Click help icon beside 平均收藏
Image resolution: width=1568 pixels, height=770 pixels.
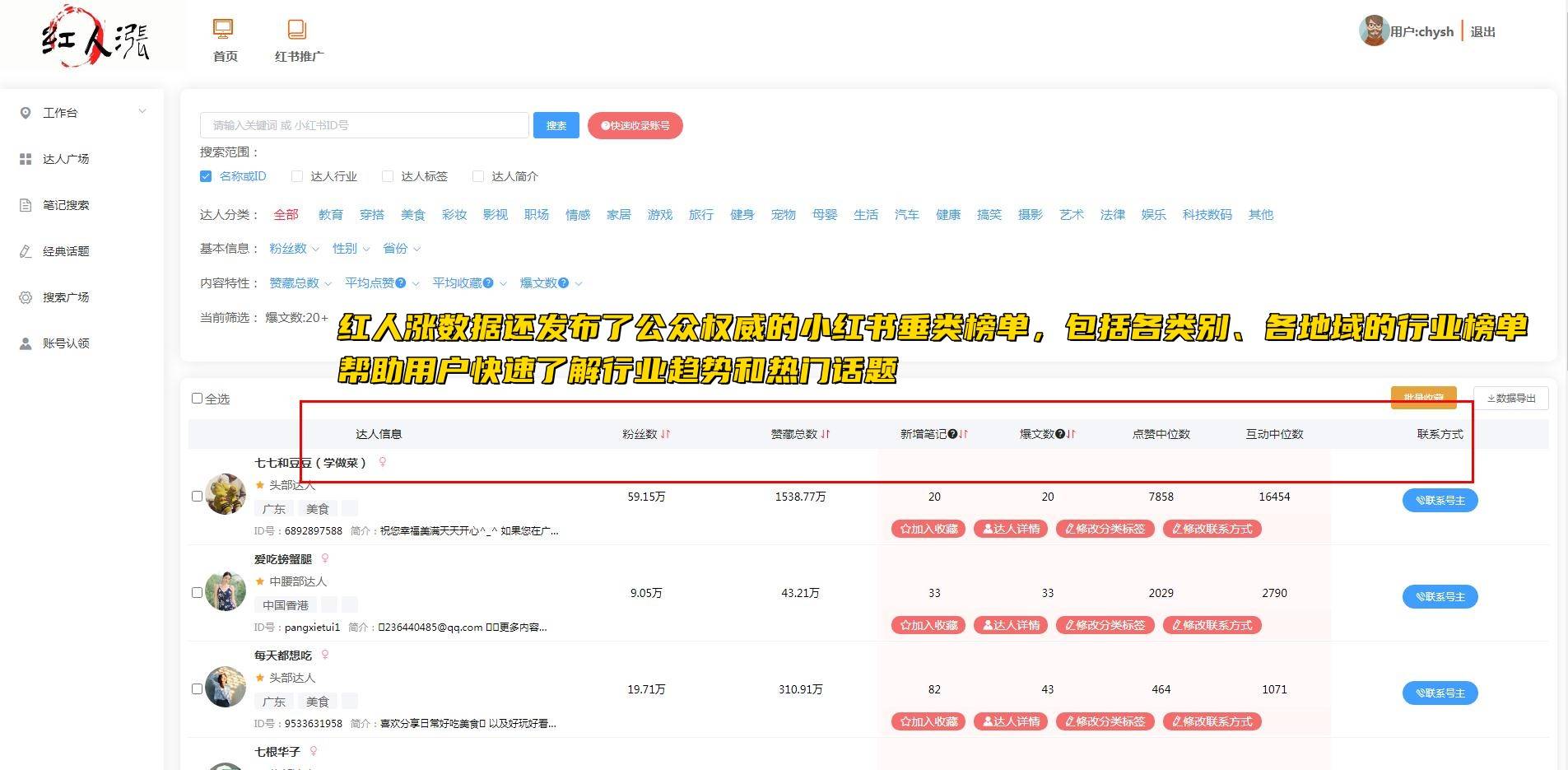click(x=489, y=283)
